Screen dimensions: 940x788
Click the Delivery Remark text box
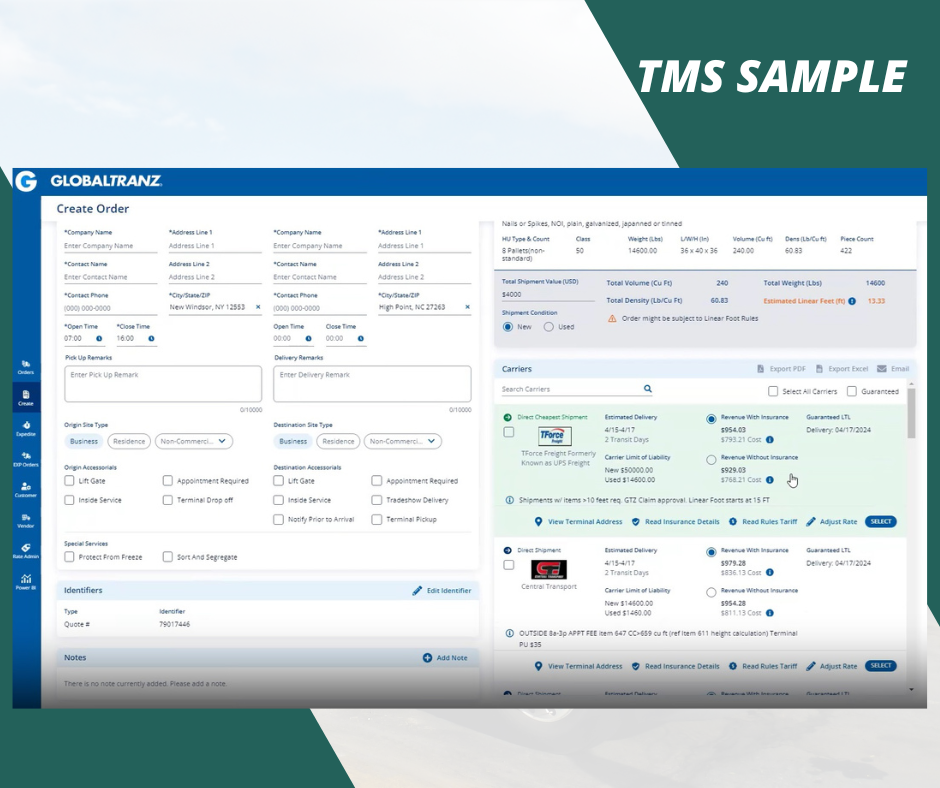(x=372, y=384)
